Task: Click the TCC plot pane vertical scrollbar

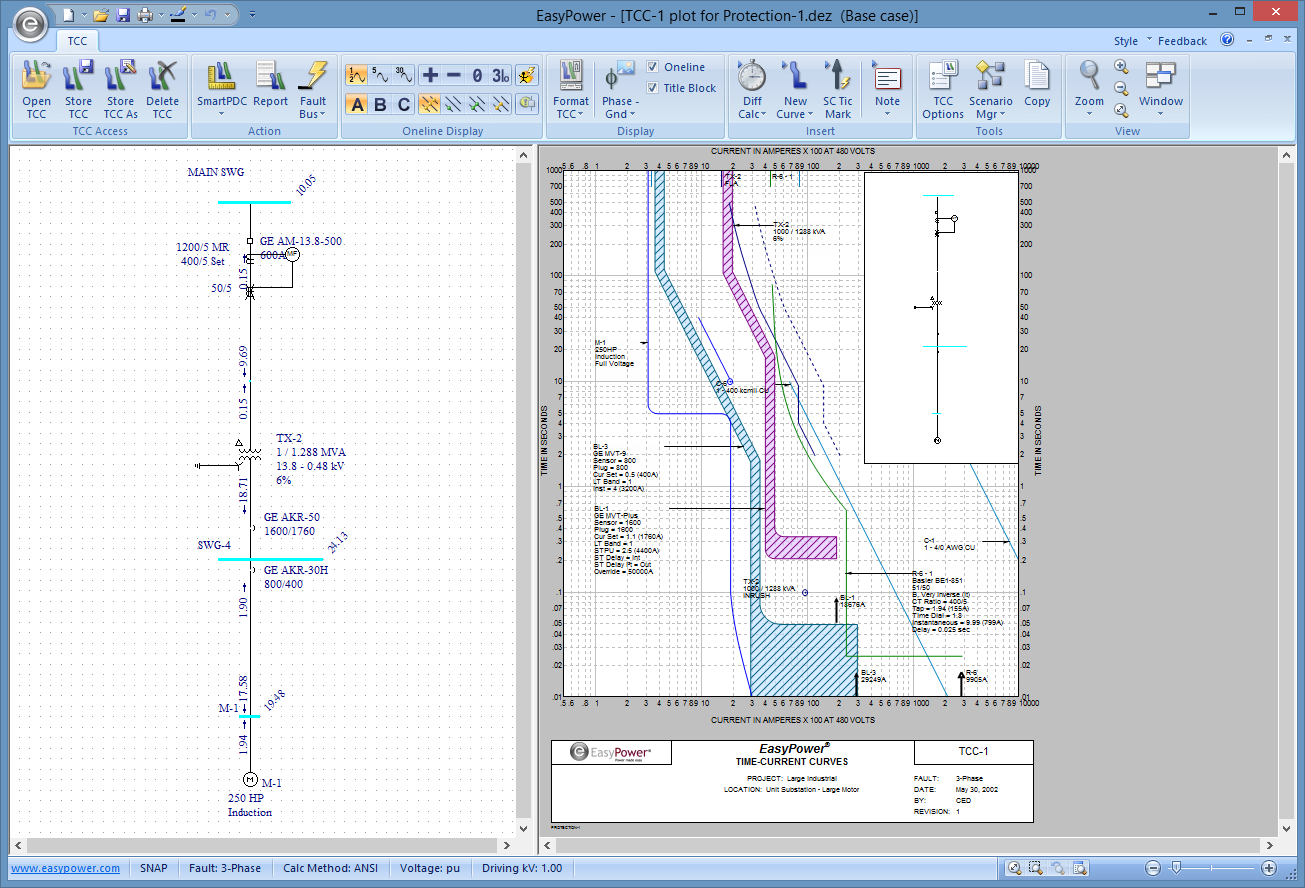Action: [1286, 492]
